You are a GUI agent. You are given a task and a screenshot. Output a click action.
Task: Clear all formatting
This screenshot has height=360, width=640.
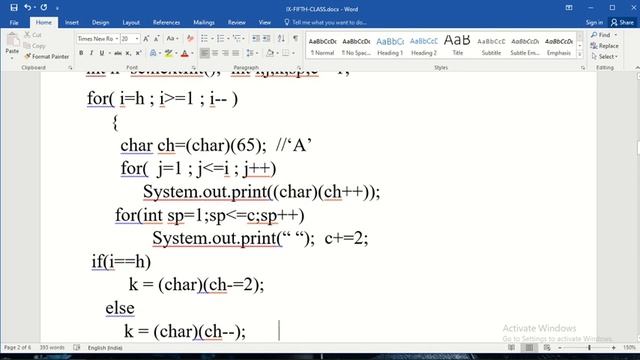[x=190, y=38]
